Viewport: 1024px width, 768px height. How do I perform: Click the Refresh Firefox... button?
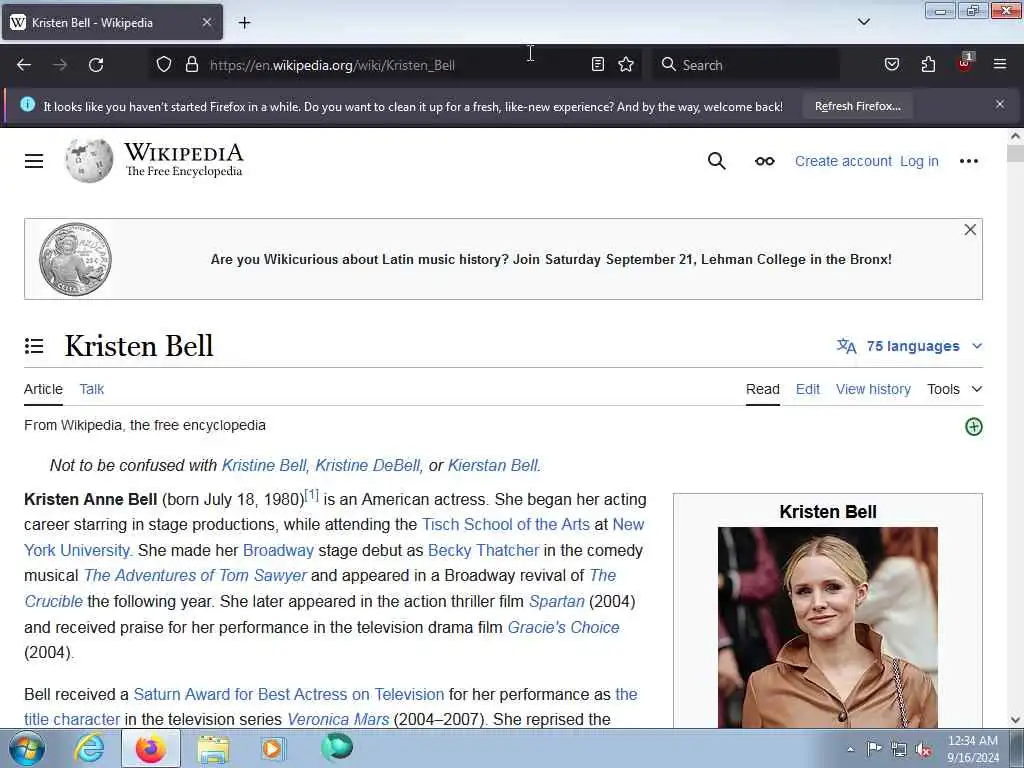[857, 106]
